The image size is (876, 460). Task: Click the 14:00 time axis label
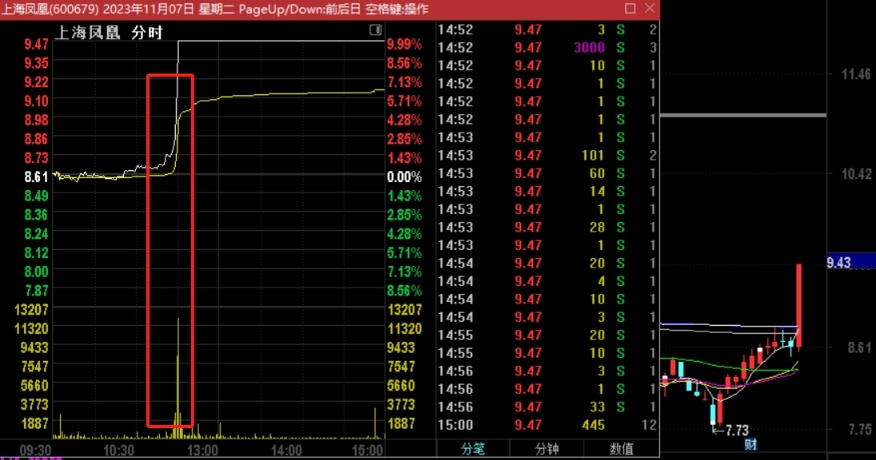coord(286,450)
